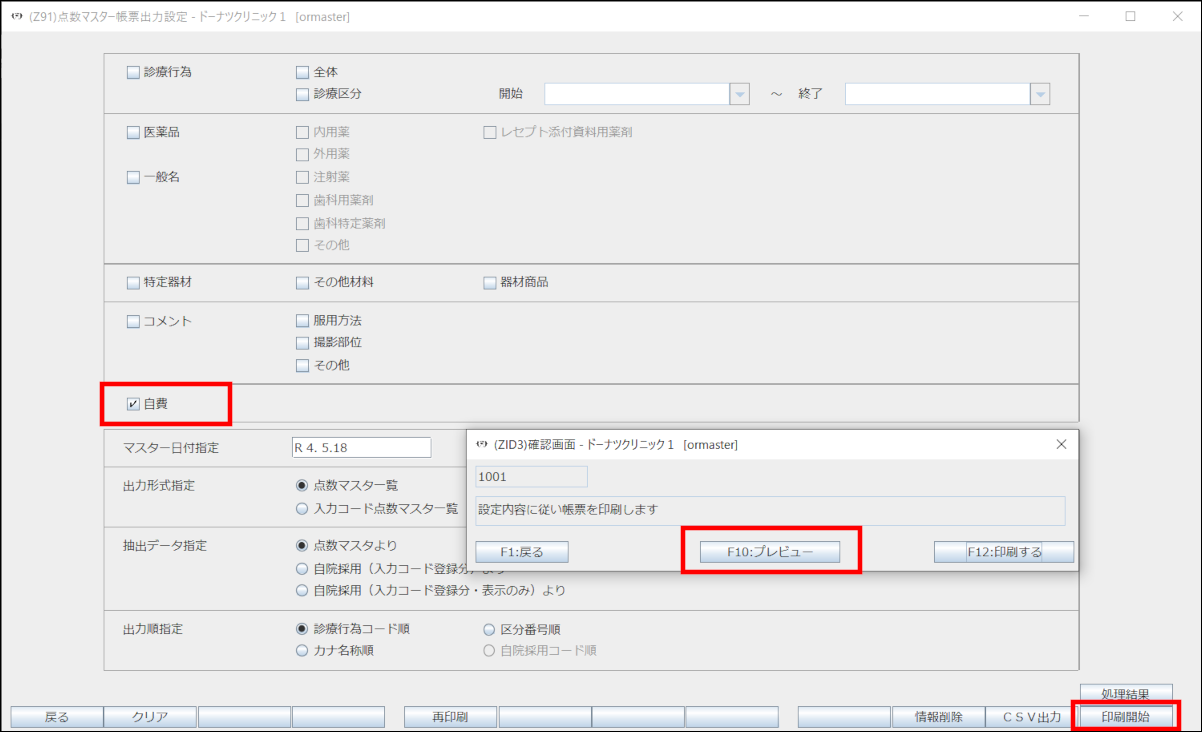Screen dimensions: 1202x732
Task: Expand the 終了 dropdown arrow
Action: pyautogui.click(x=1040, y=94)
